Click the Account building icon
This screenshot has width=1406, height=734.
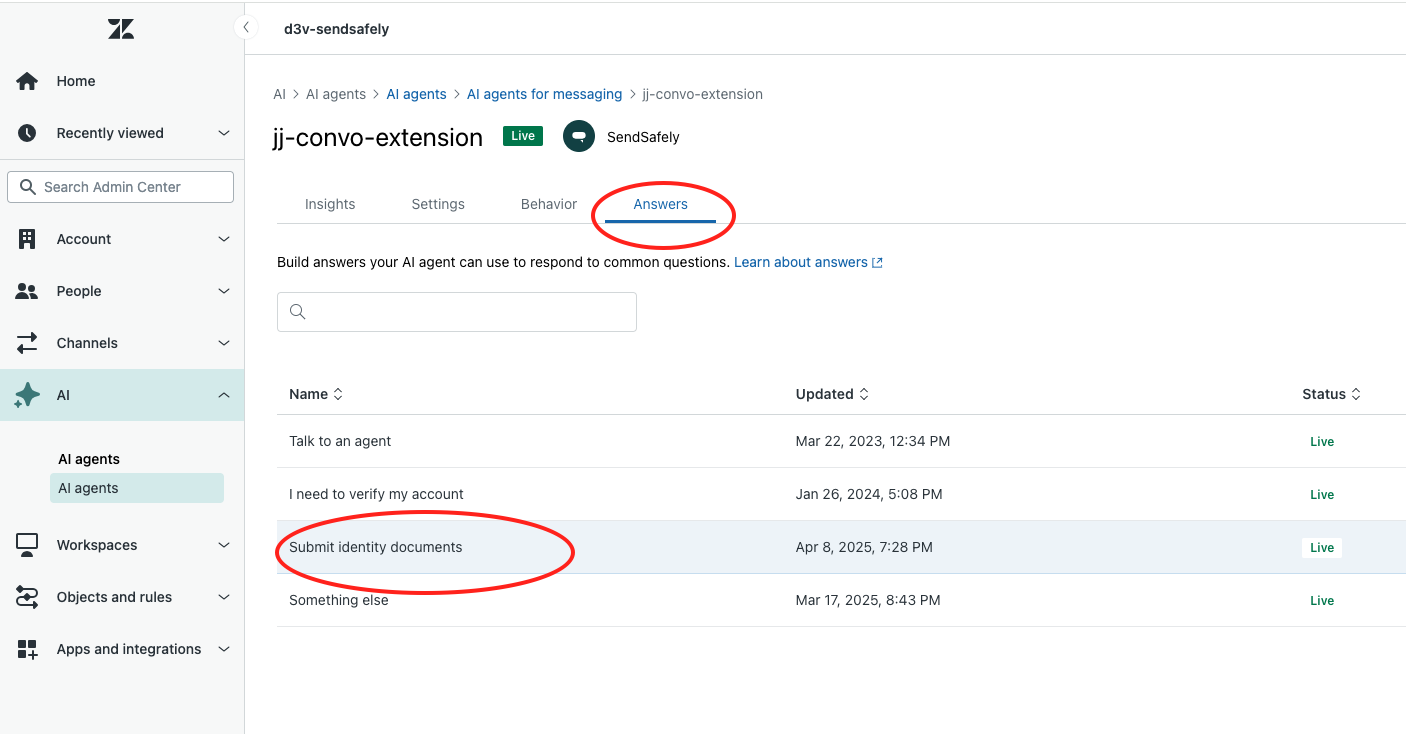(x=27, y=239)
